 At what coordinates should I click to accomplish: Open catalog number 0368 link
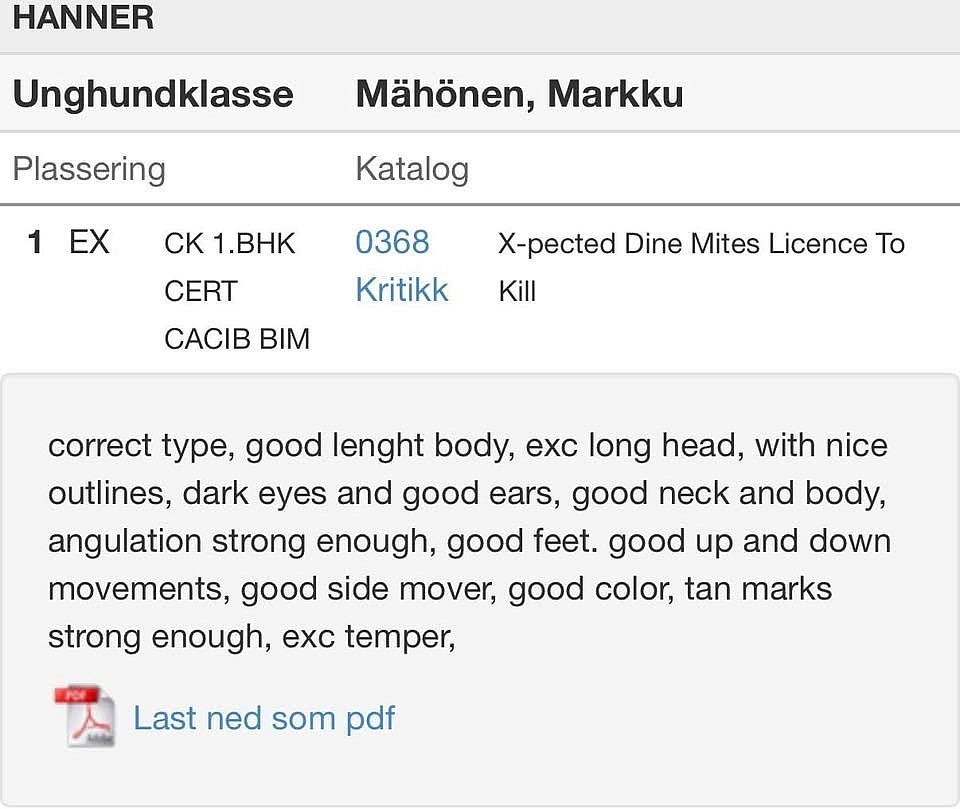392,242
